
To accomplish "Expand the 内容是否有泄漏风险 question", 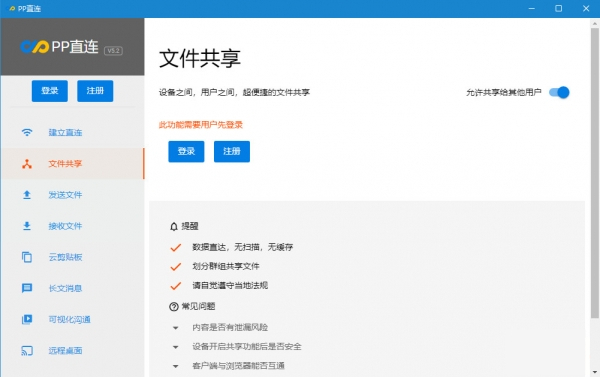I will (x=176, y=328).
